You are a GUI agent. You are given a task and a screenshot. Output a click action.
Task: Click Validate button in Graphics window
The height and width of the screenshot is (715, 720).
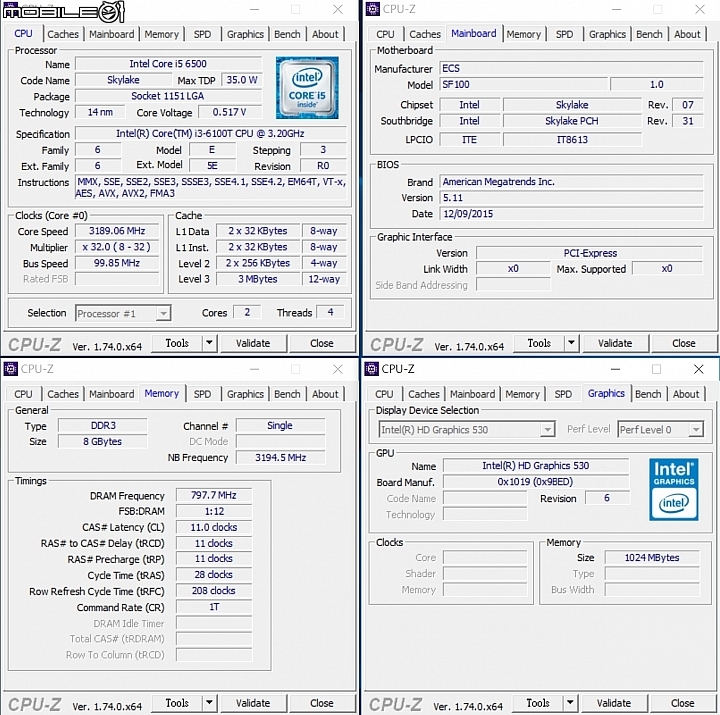point(614,703)
